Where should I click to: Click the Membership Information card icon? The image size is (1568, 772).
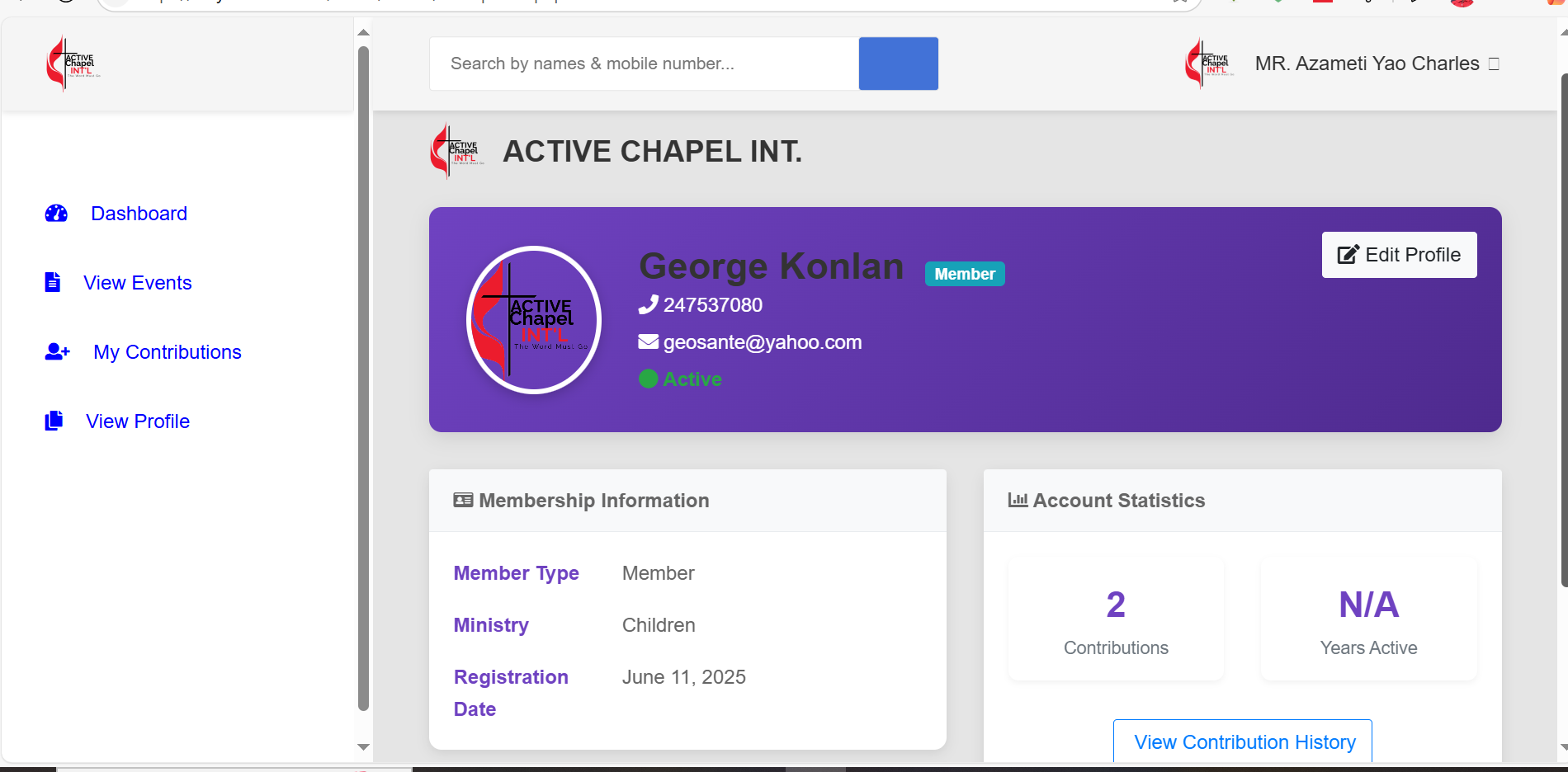(x=462, y=500)
